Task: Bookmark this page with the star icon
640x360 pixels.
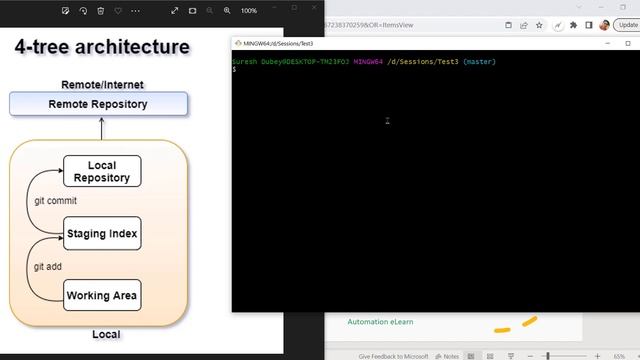Action: coord(539,25)
